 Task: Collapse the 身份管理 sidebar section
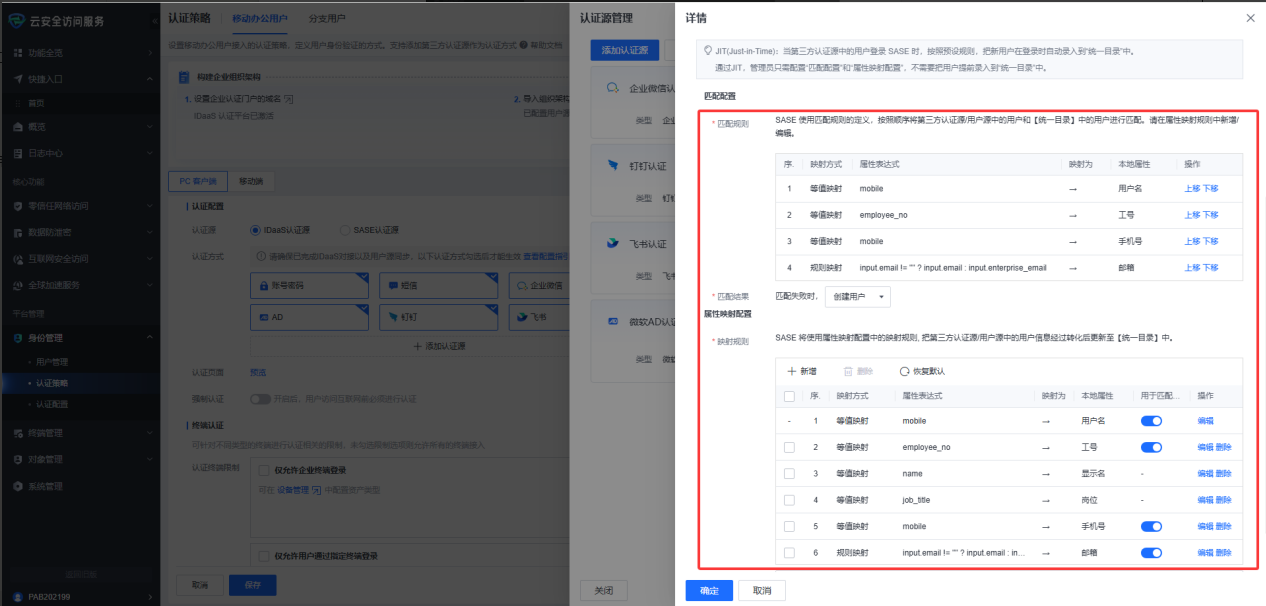[x=149, y=338]
